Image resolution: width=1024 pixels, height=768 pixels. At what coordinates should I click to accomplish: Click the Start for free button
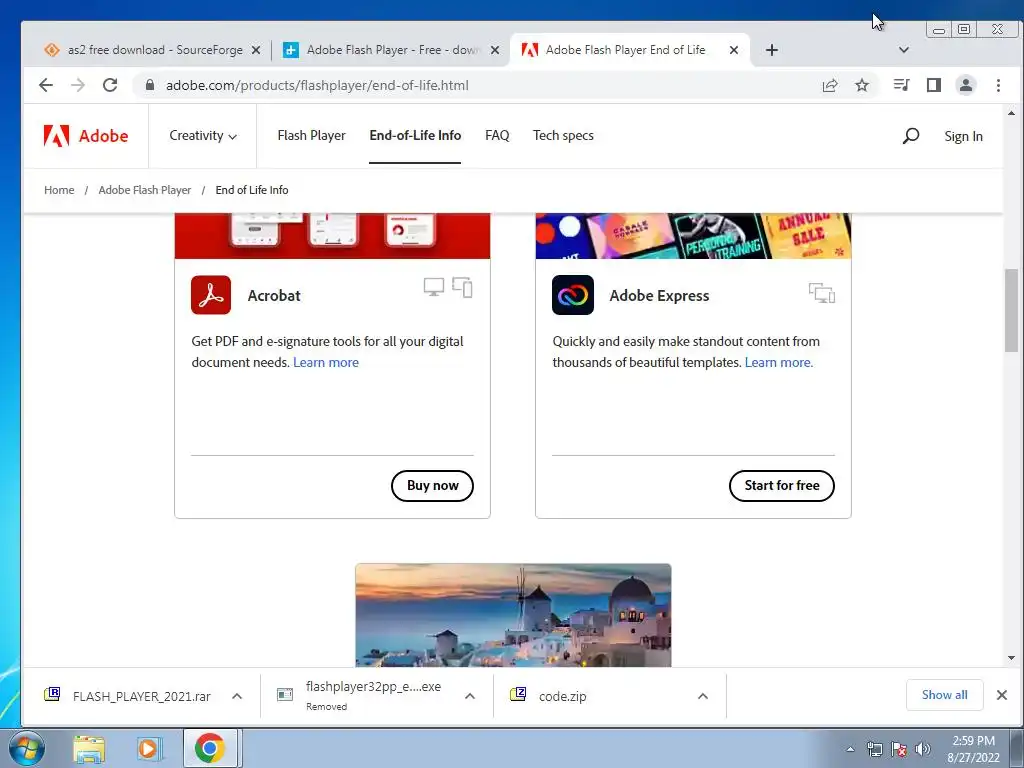(x=782, y=486)
